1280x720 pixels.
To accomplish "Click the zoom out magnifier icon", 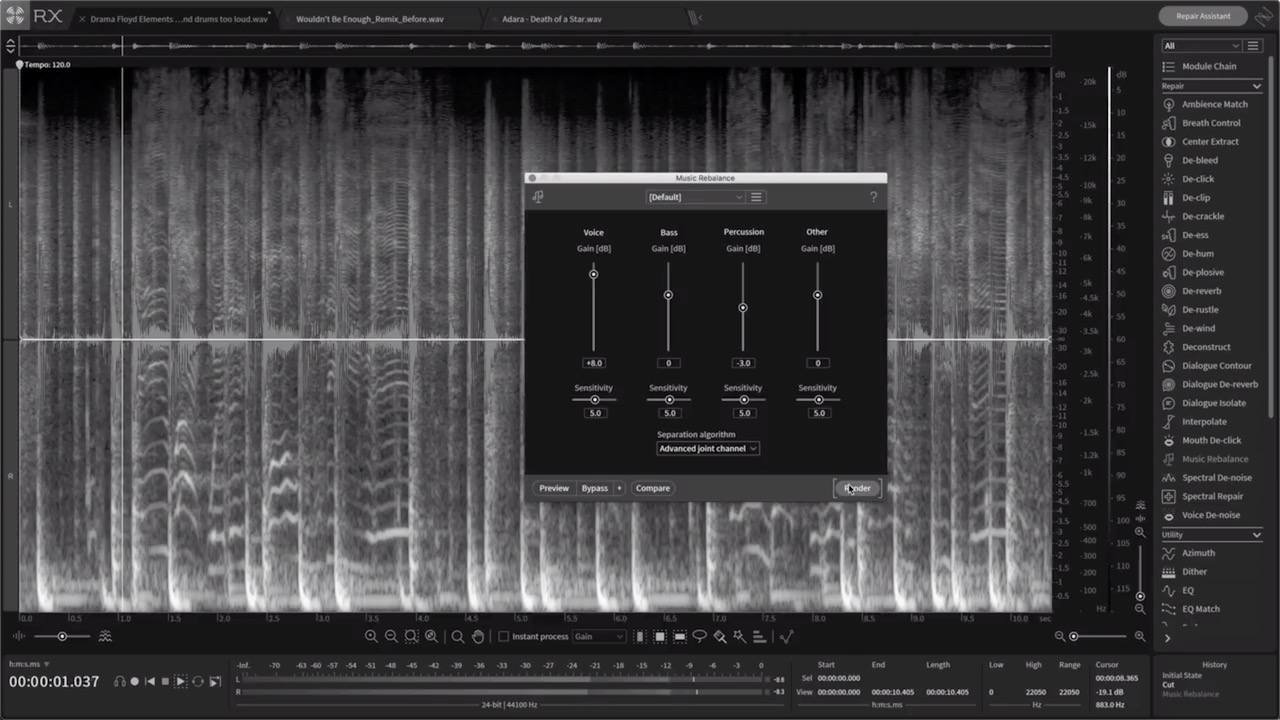I will tap(391, 636).
